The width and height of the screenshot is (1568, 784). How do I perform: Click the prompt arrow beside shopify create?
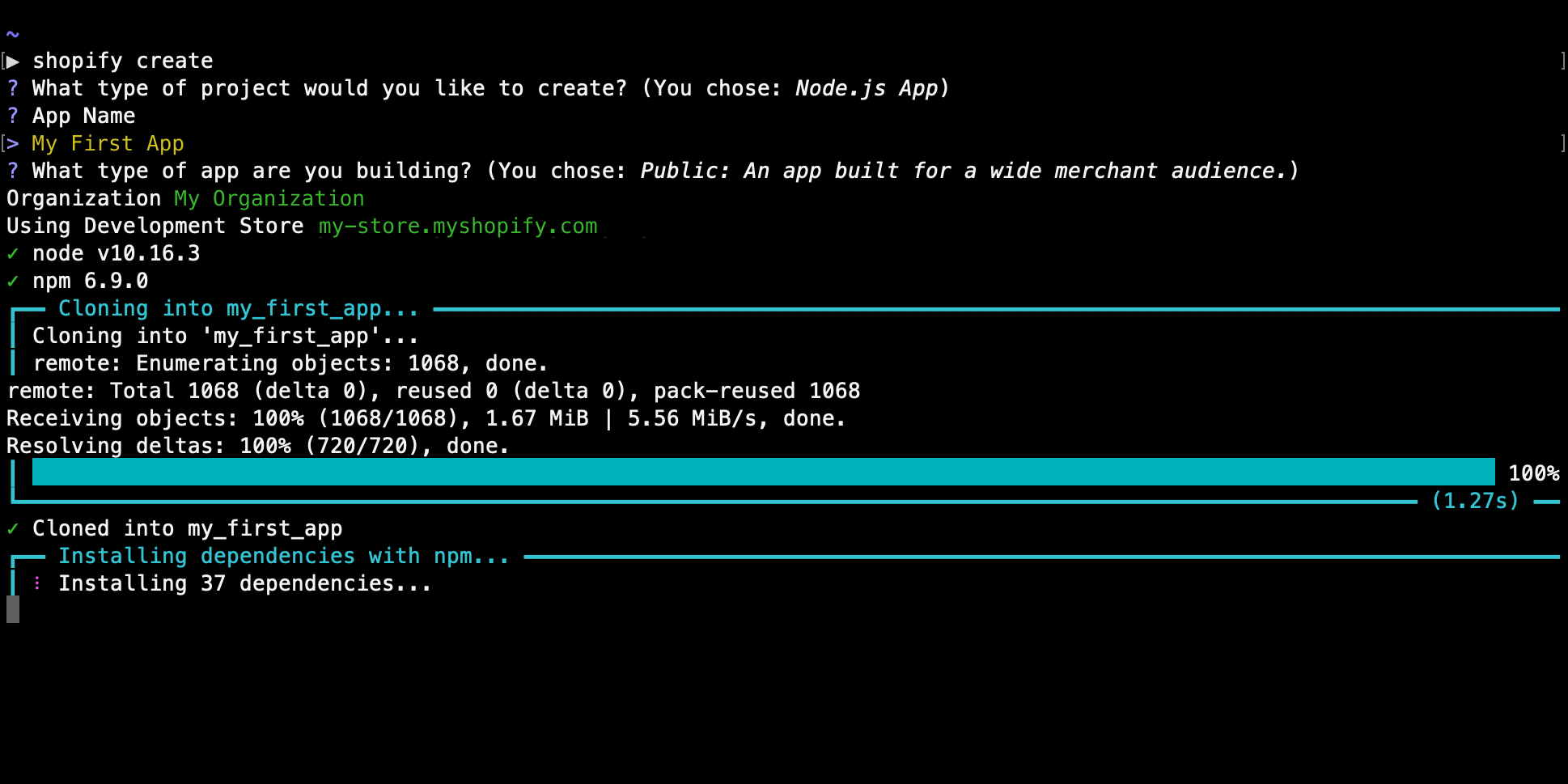pos(13,60)
